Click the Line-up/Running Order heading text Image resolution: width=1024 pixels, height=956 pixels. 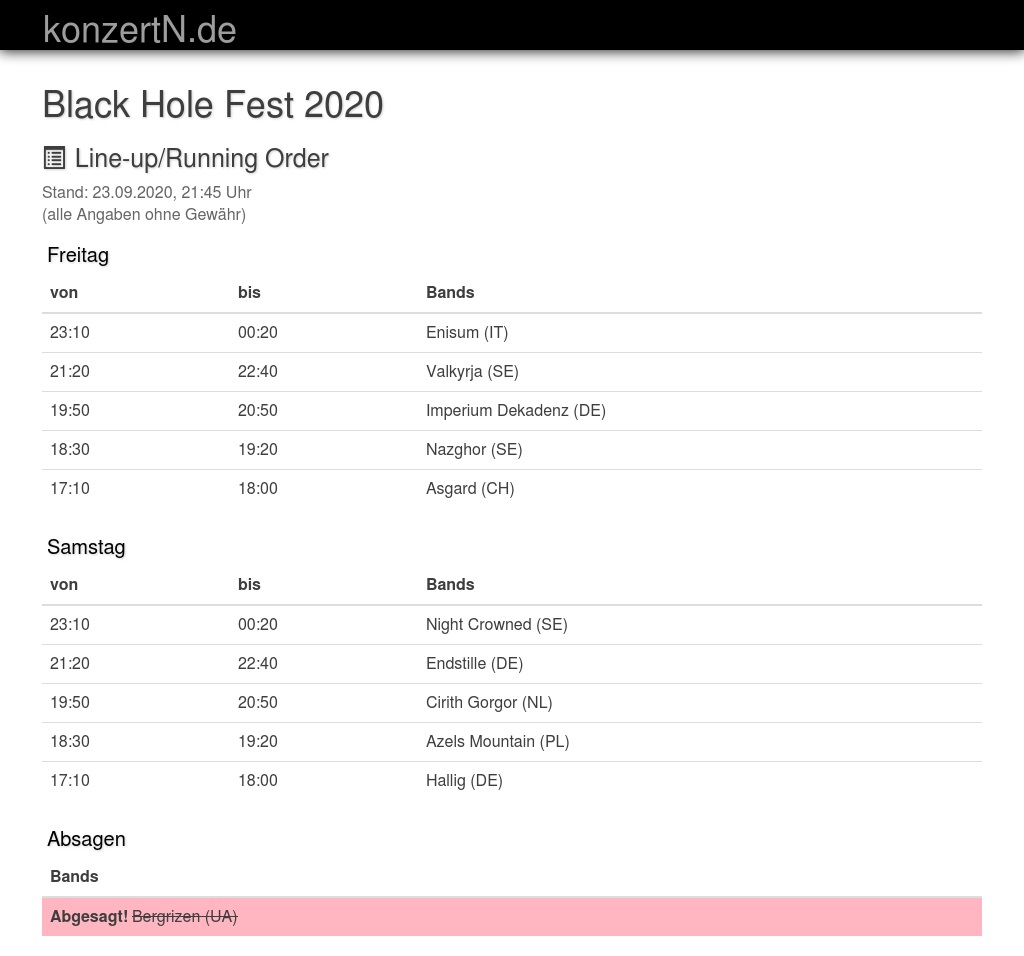point(202,159)
